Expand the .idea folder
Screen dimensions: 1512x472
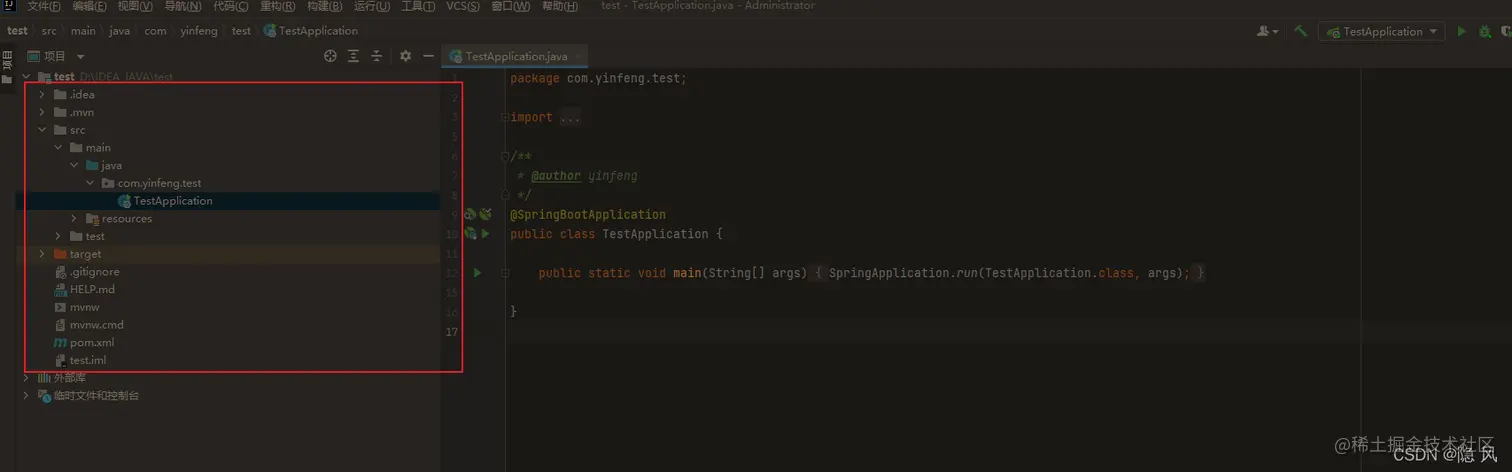coord(41,95)
